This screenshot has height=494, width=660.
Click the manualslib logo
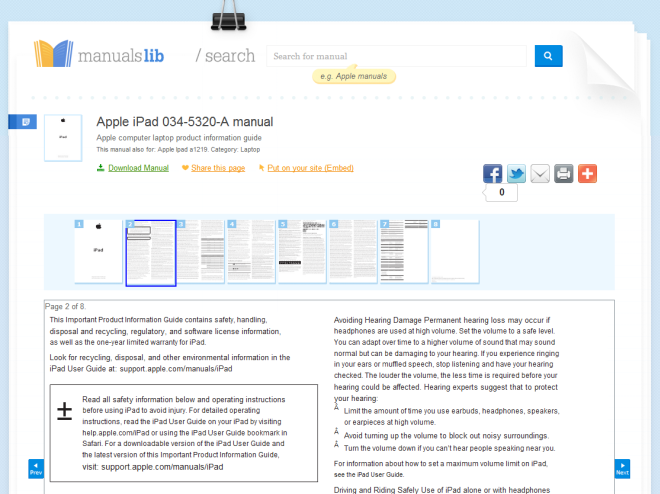tap(98, 54)
